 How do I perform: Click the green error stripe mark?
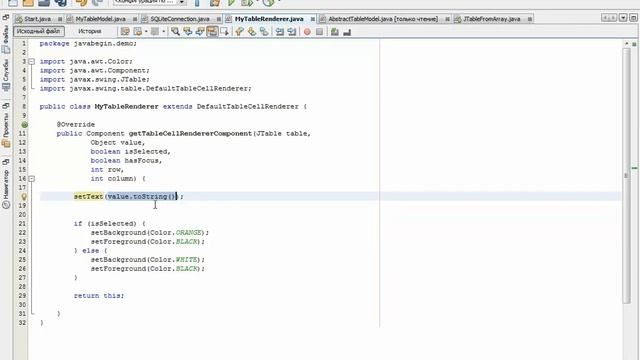pos(634,168)
